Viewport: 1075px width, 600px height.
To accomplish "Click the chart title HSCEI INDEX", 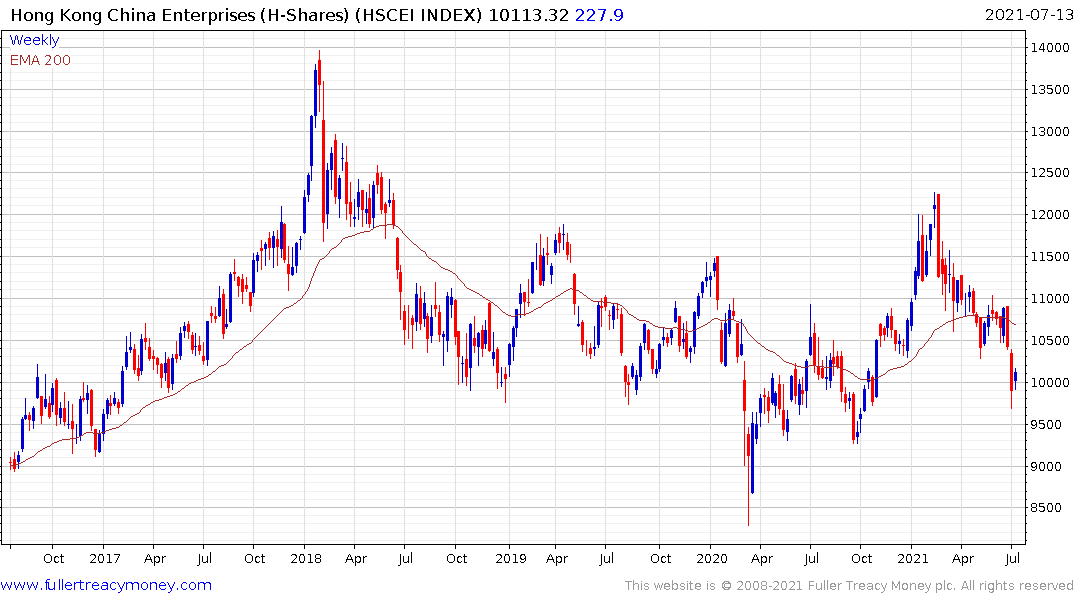I will [418, 15].
